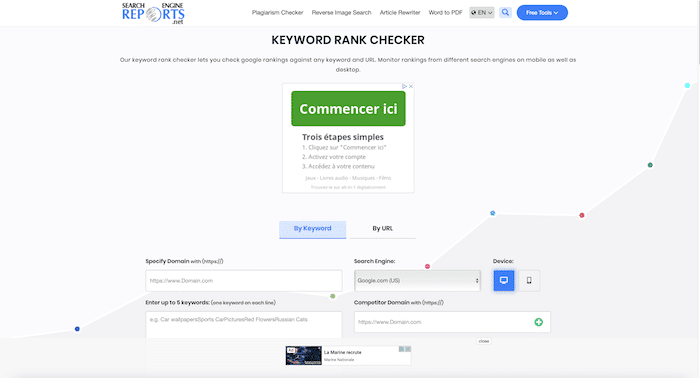Open the Search Engine Reports logo homepage
The height and width of the screenshot is (378, 700).
(x=153, y=13)
